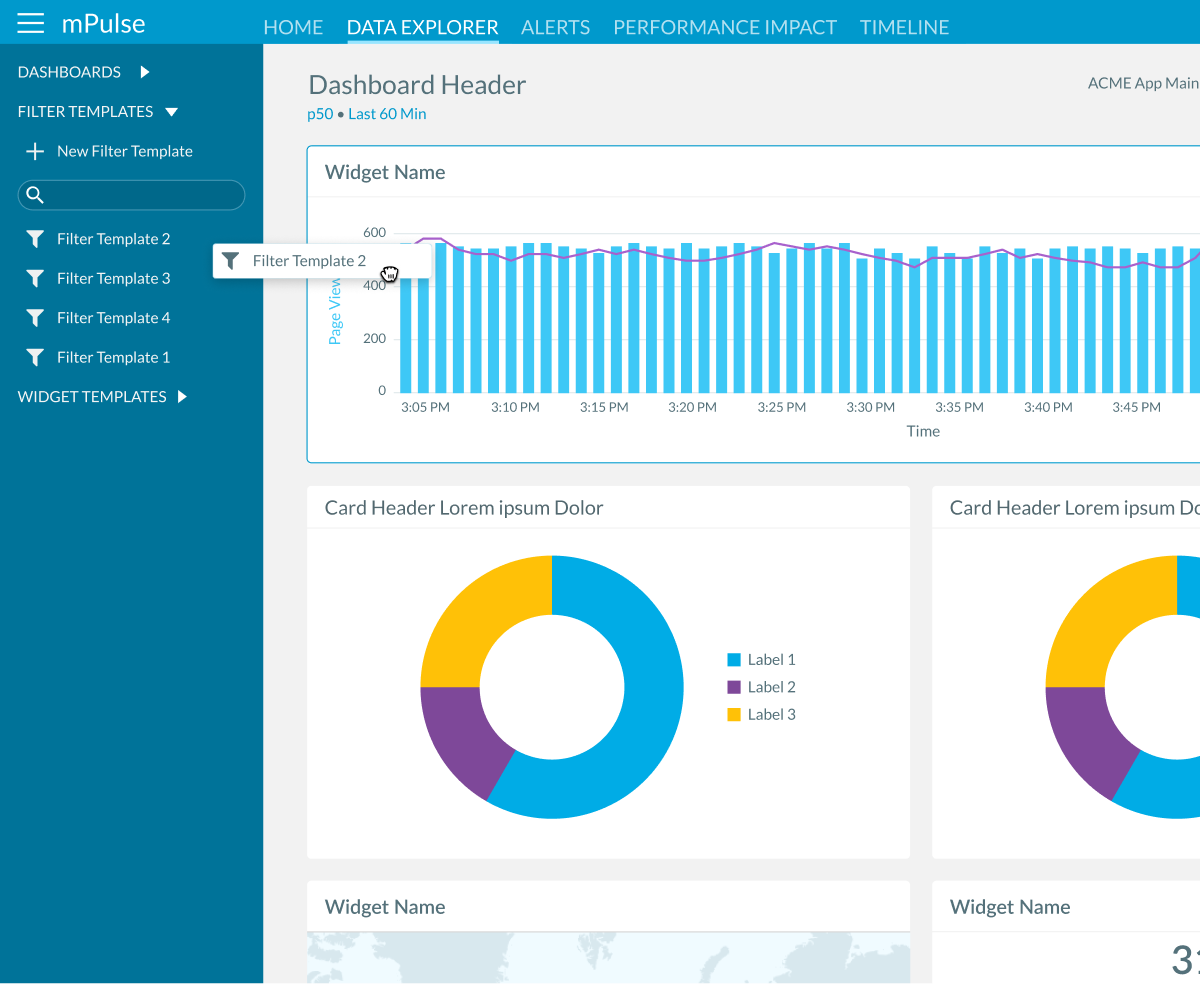Click the mPulse logo text
The image size is (1200, 984).
point(103,23)
